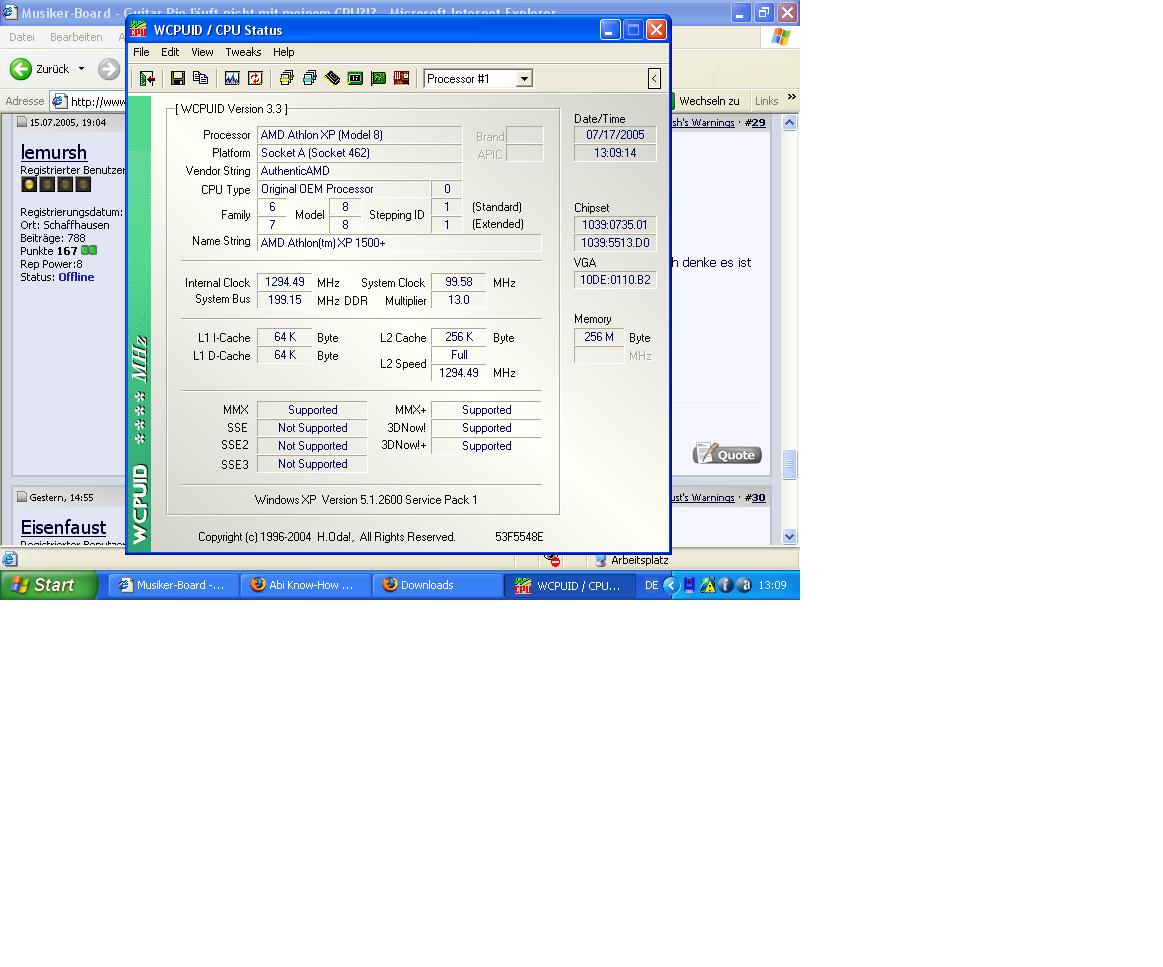Click the address bar in Internet Explorer

[x=88, y=102]
